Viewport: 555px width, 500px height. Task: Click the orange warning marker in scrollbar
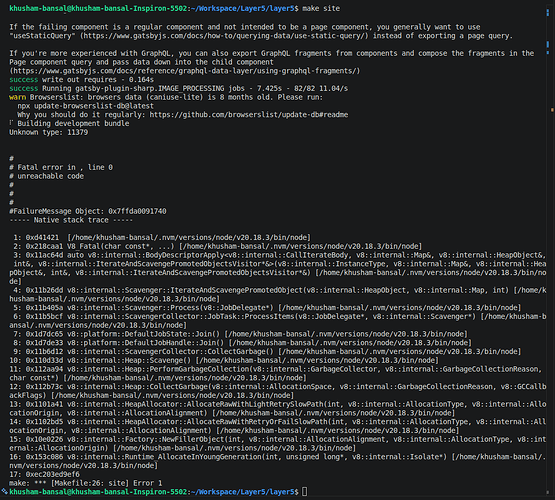(x=552, y=110)
